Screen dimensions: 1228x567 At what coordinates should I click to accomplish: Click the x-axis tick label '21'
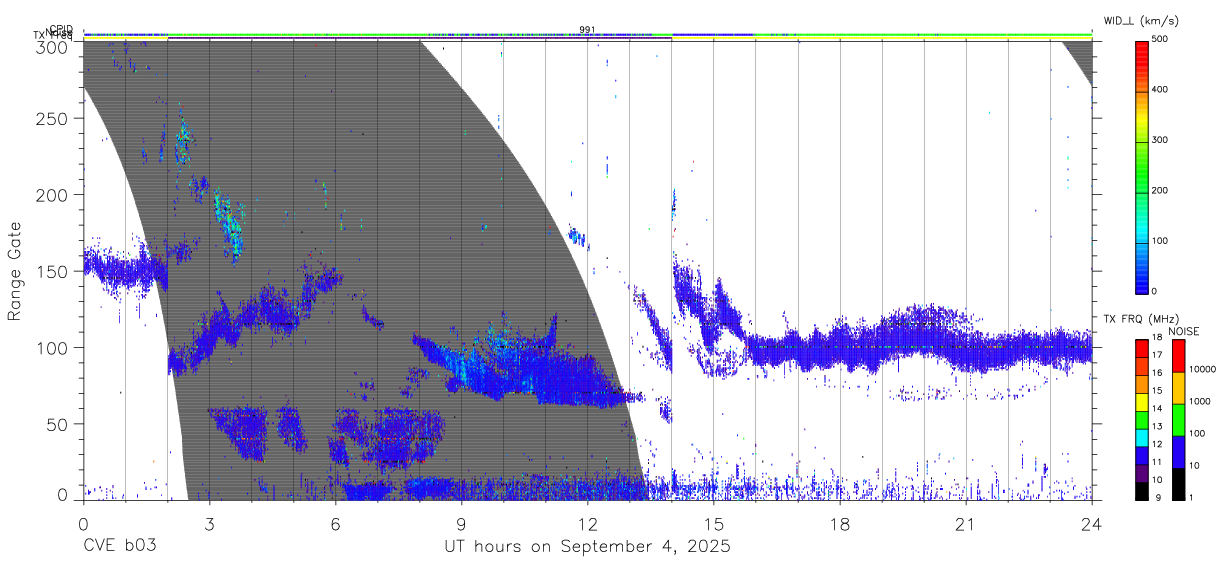pos(966,524)
